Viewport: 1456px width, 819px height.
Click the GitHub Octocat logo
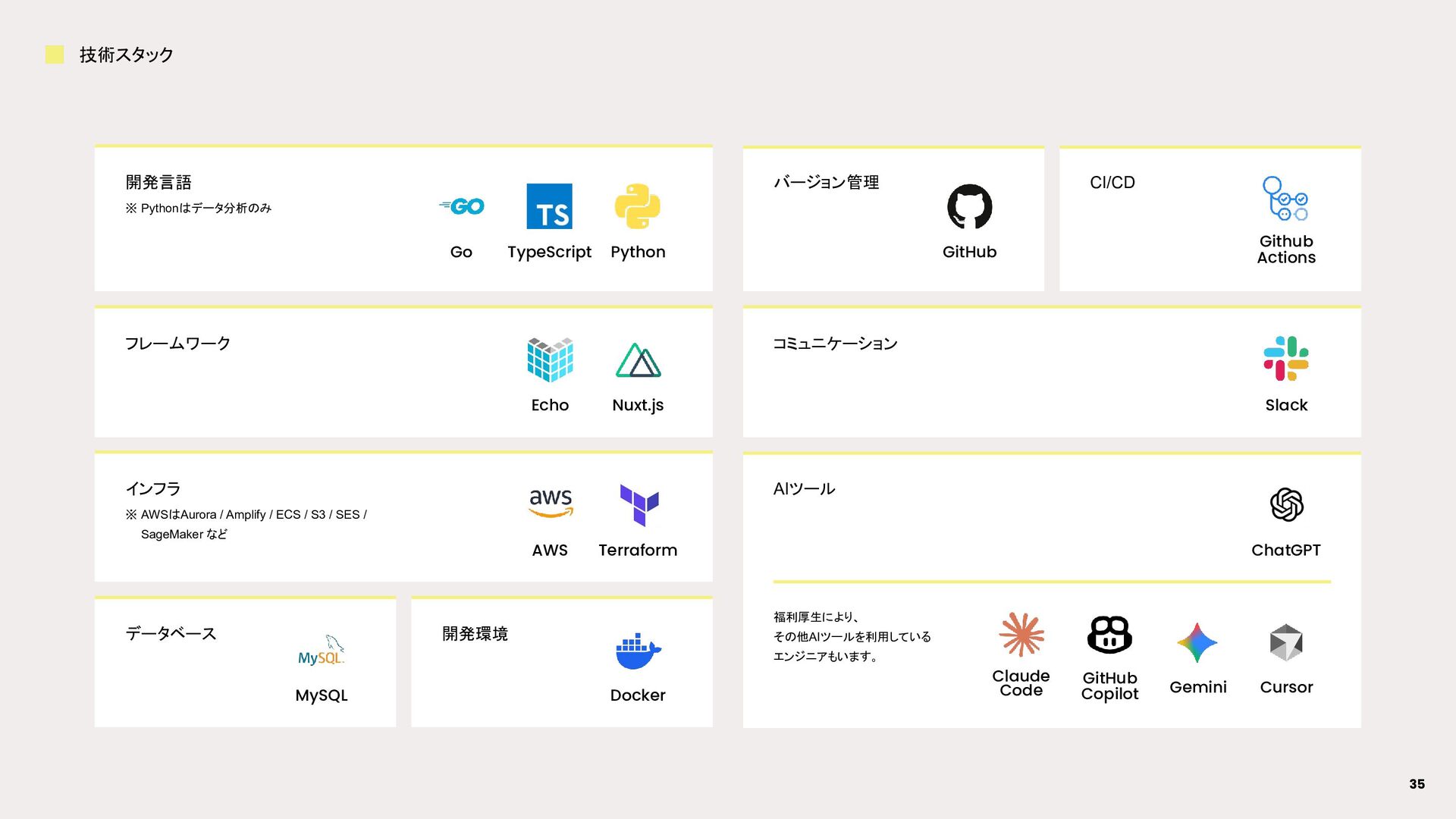point(969,206)
